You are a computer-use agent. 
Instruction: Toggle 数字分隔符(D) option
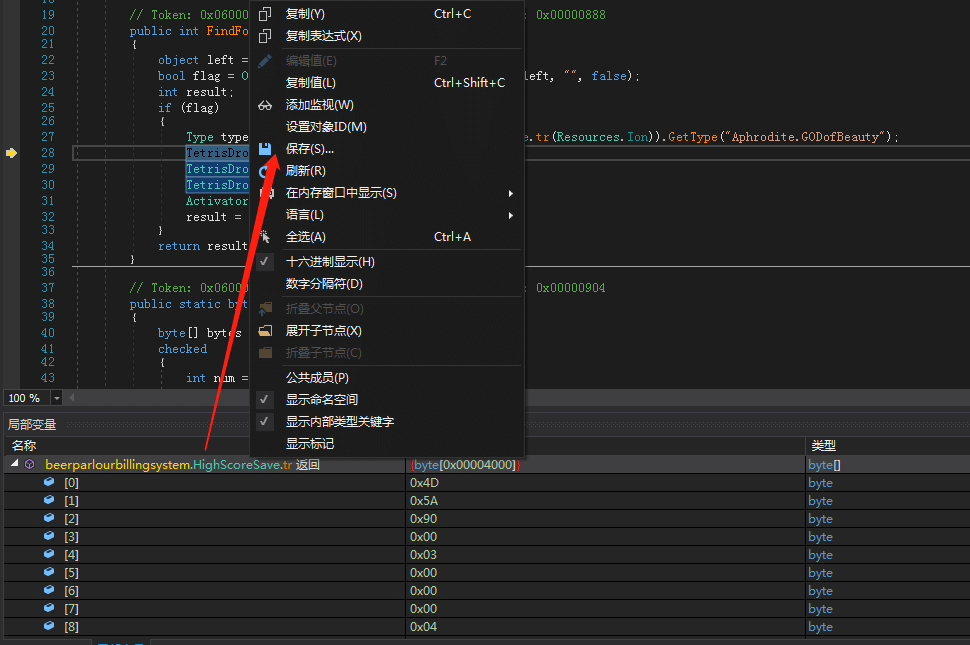click(387, 284)
